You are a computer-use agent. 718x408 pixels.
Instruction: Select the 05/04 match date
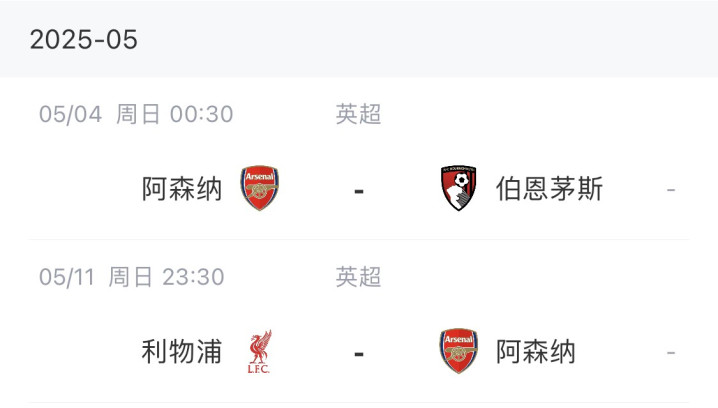coord(71,114)
